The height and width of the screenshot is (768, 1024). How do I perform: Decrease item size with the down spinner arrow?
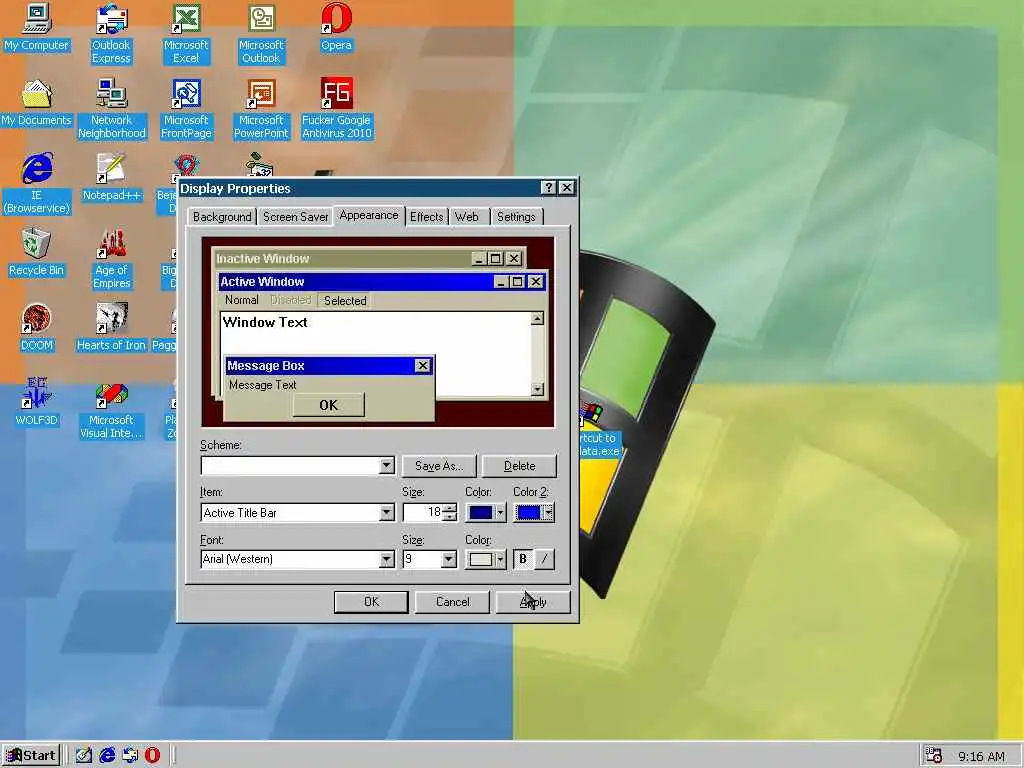pos(449,517)
